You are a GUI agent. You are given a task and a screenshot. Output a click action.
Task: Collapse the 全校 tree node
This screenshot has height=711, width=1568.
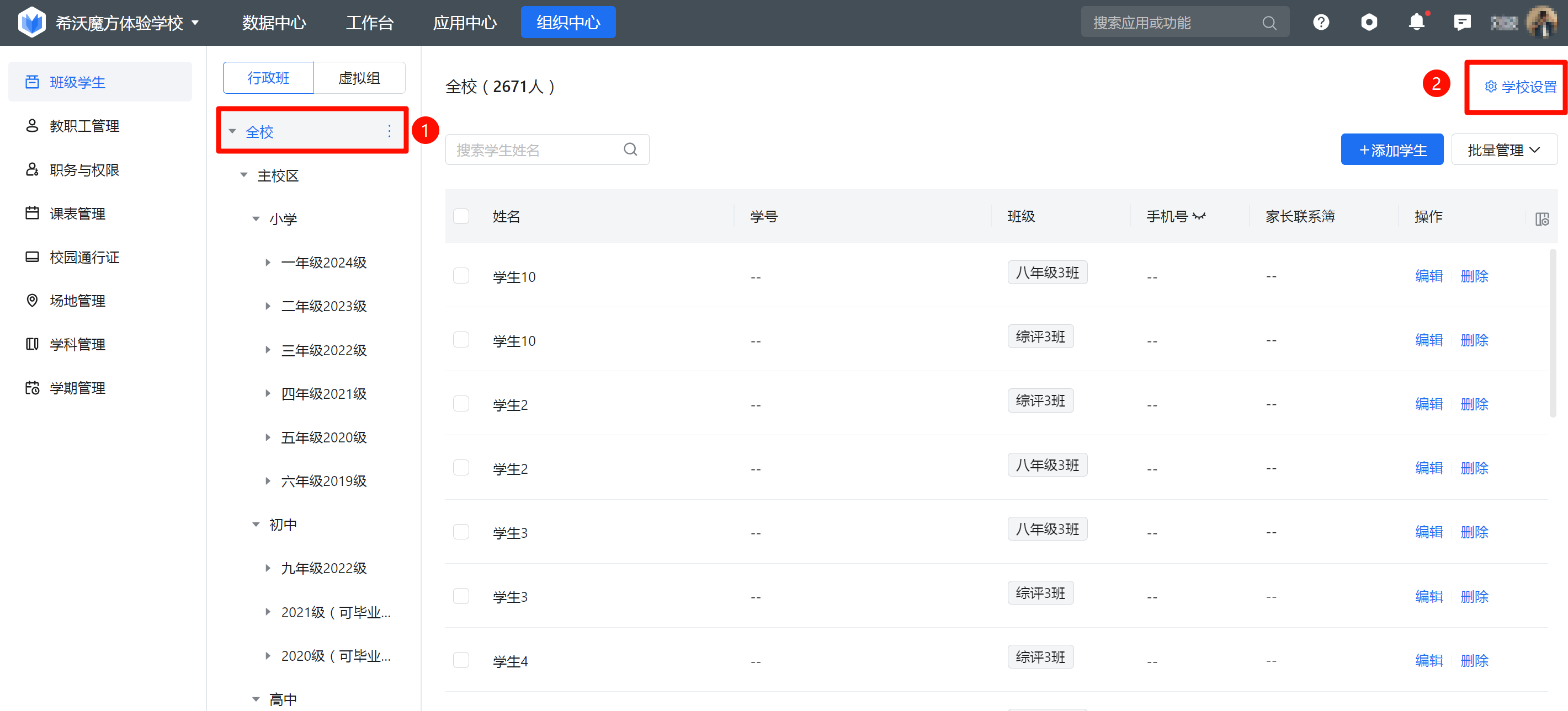coord(232,131)
